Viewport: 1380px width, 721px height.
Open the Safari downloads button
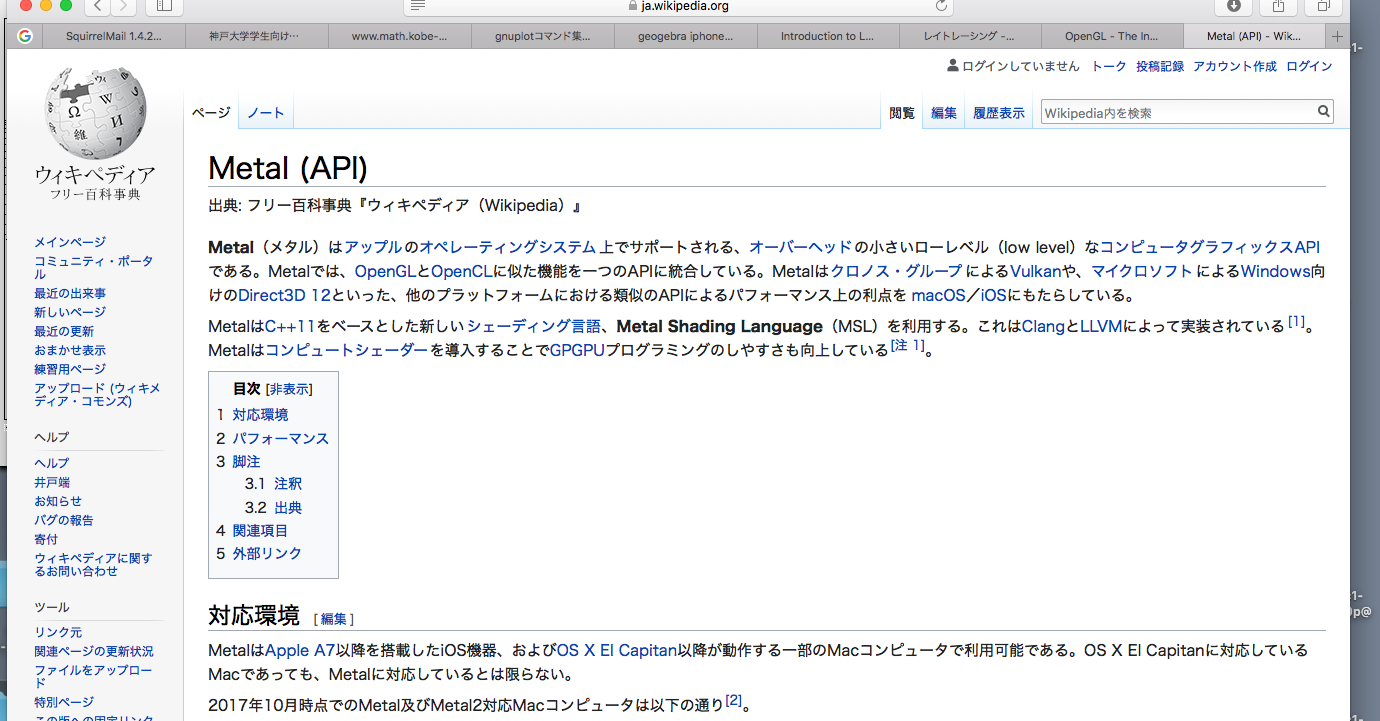(1233, 6)
